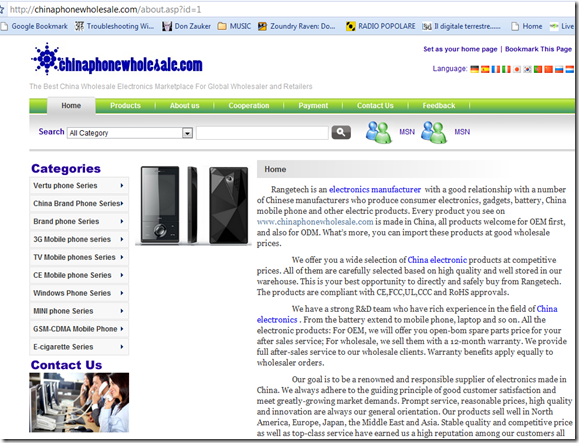Open the Contact Us navigation tab
Screen dimensions: 579x443
pyautogui.click(x=375, y=106)
